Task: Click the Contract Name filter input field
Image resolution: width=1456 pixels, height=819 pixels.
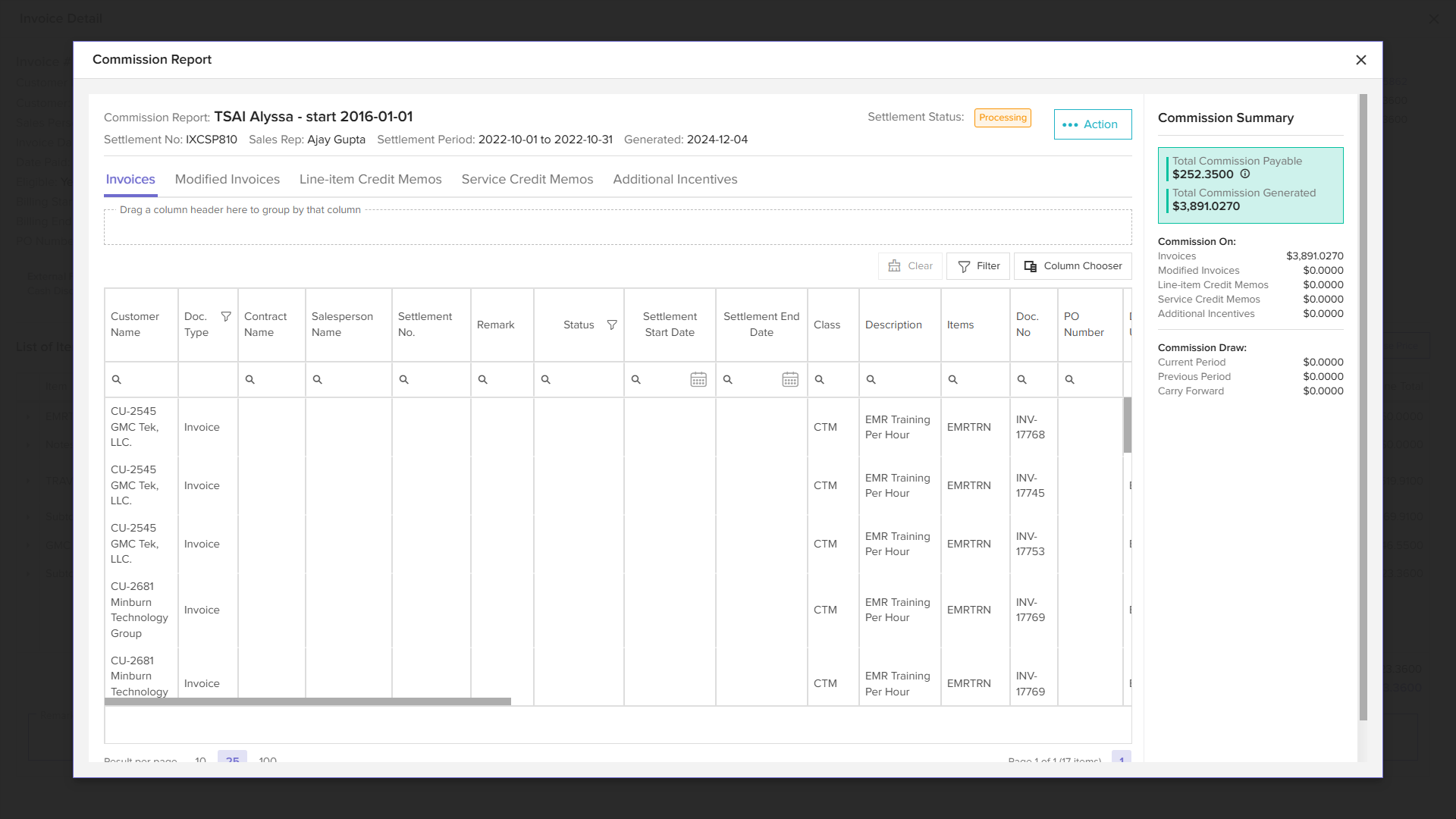Action: tap(278, 379)
